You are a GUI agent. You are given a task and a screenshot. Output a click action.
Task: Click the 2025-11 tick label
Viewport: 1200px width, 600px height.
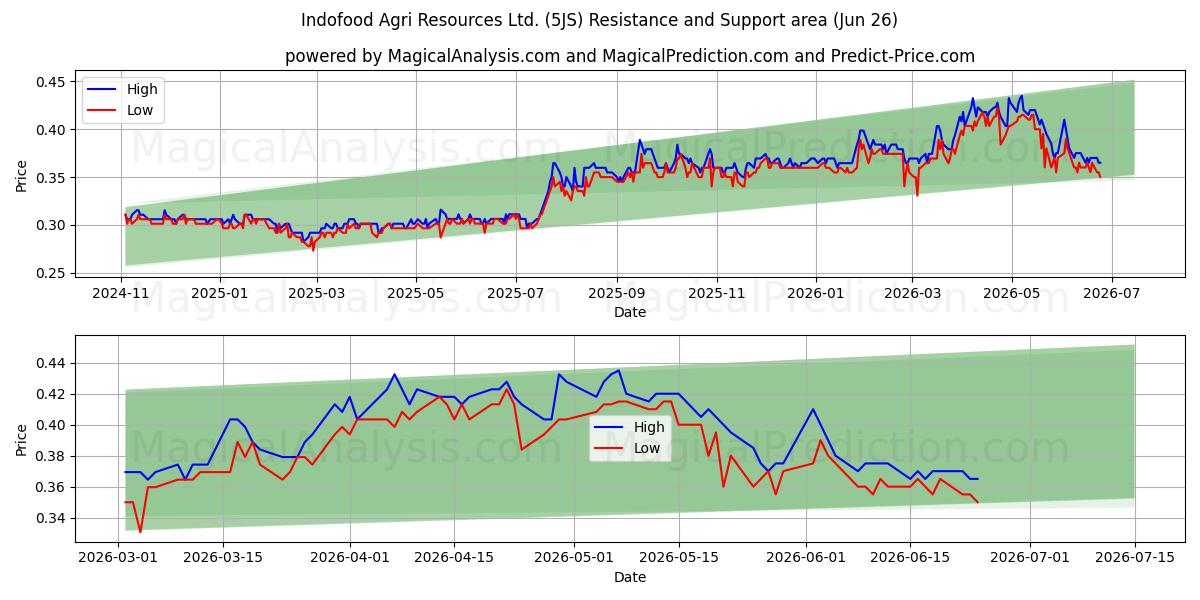[716, 293]
